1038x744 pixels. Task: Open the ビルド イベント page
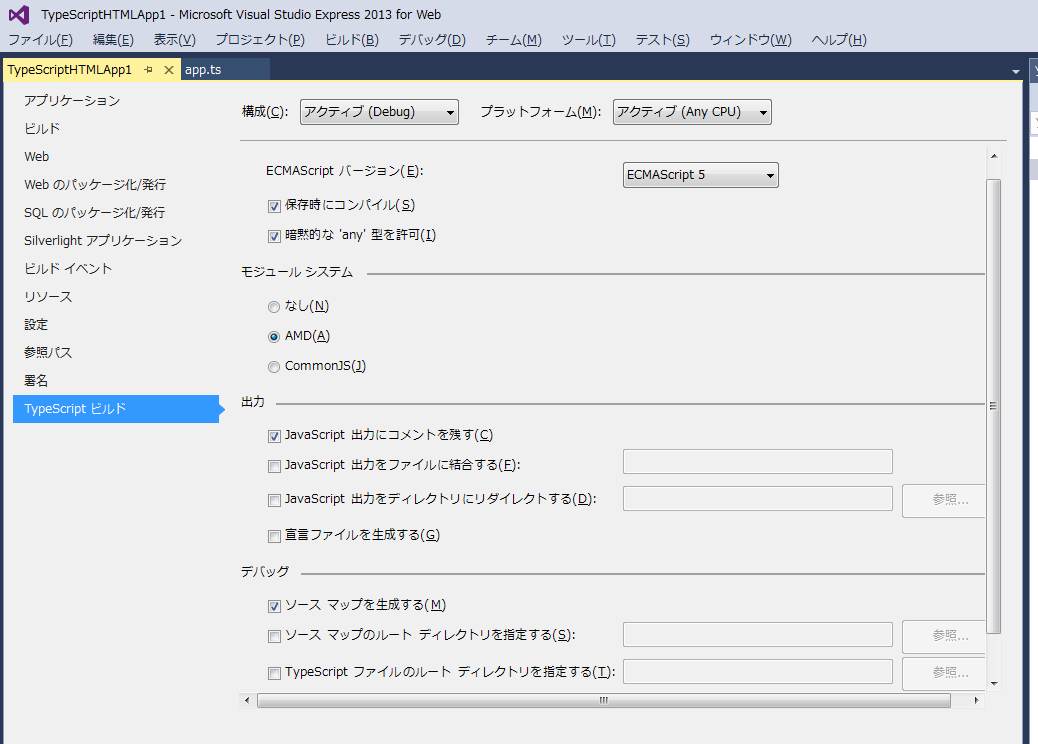tap(68, 269)
